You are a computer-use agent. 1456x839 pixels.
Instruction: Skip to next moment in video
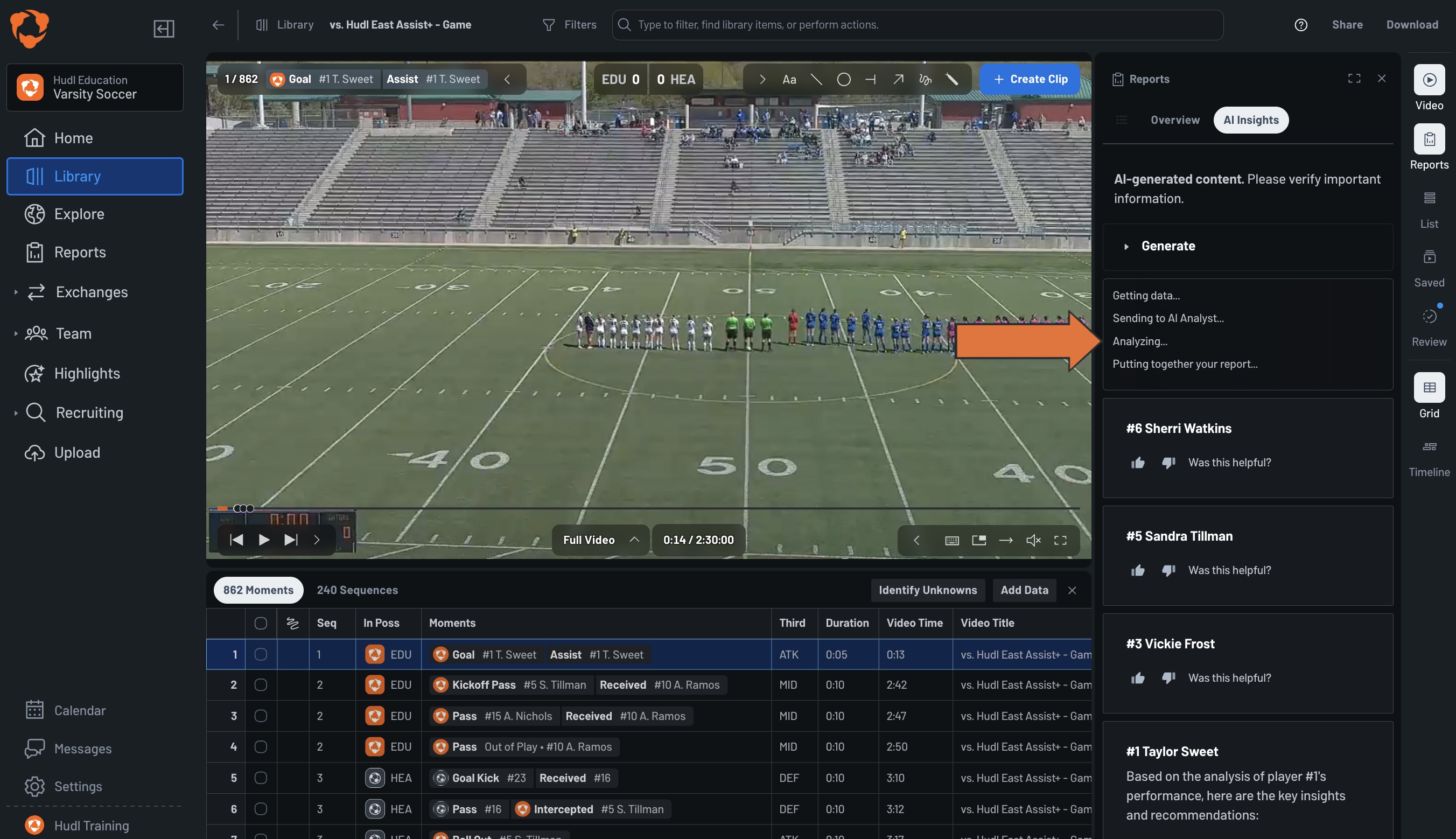pyautogui.click(x=290, y=540)
